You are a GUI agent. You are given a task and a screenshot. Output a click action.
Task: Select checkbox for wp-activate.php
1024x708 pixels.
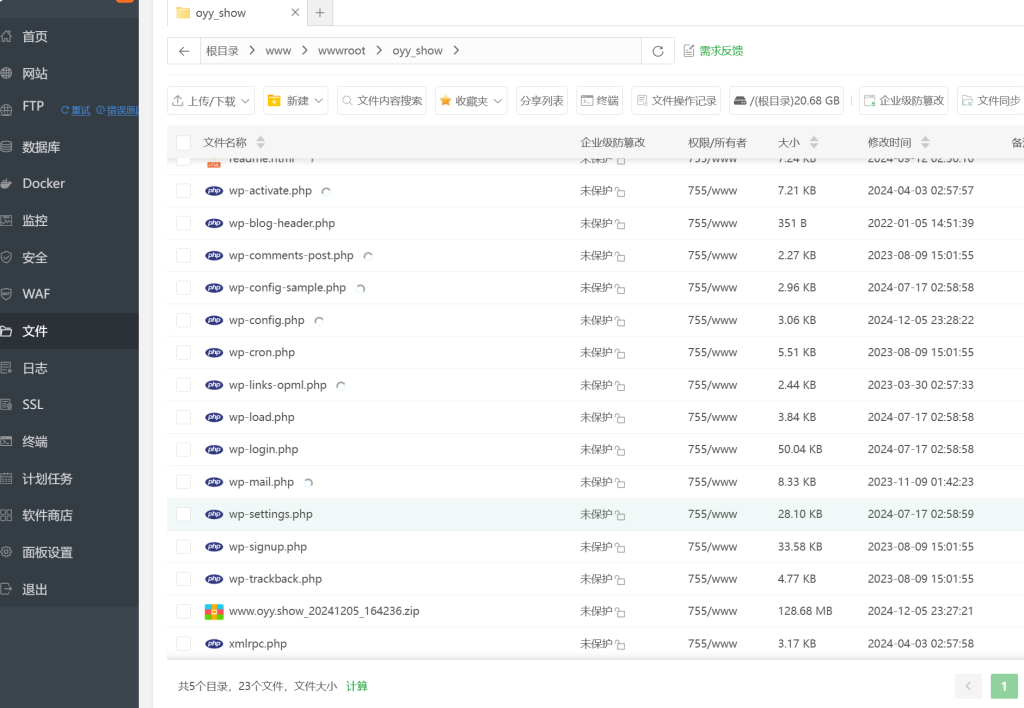(184, 191)
